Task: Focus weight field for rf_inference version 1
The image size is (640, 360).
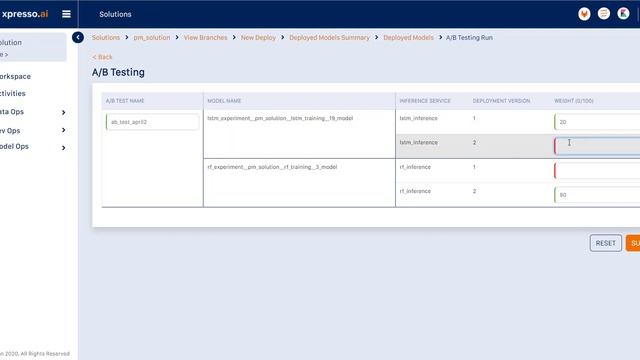Action: [x=597, y=171]
